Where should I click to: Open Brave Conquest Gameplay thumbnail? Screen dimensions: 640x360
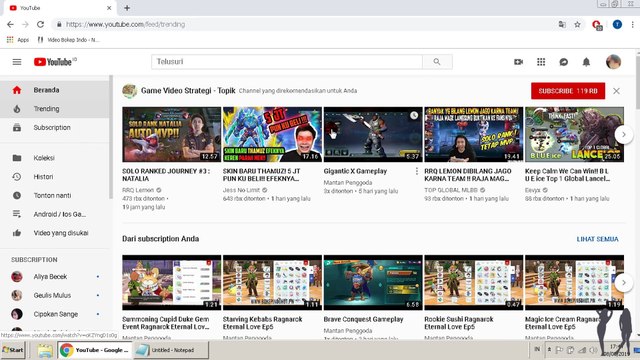[x=373, y=282]
